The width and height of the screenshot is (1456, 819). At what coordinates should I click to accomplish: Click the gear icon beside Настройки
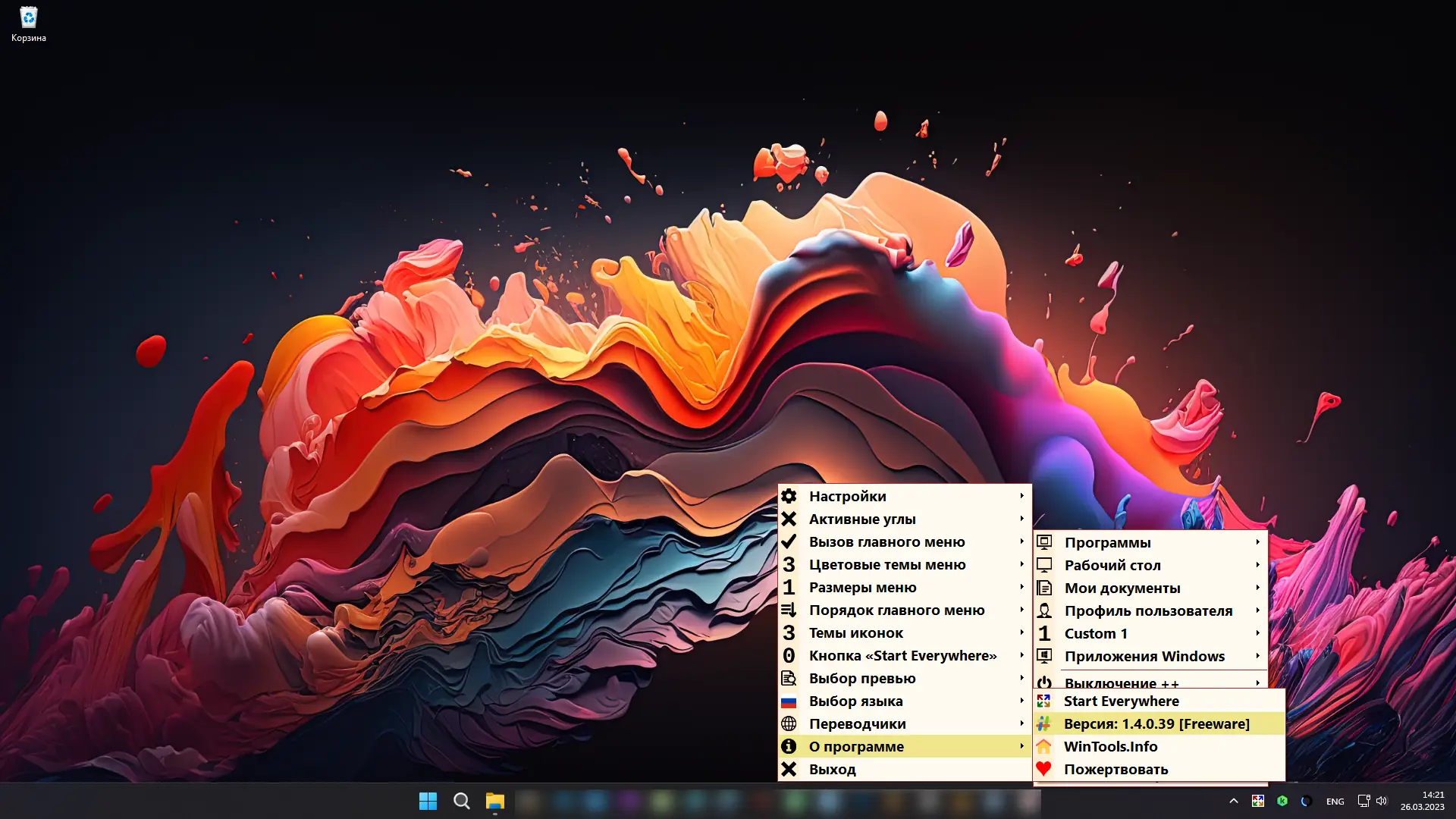(x=789, y=496)
